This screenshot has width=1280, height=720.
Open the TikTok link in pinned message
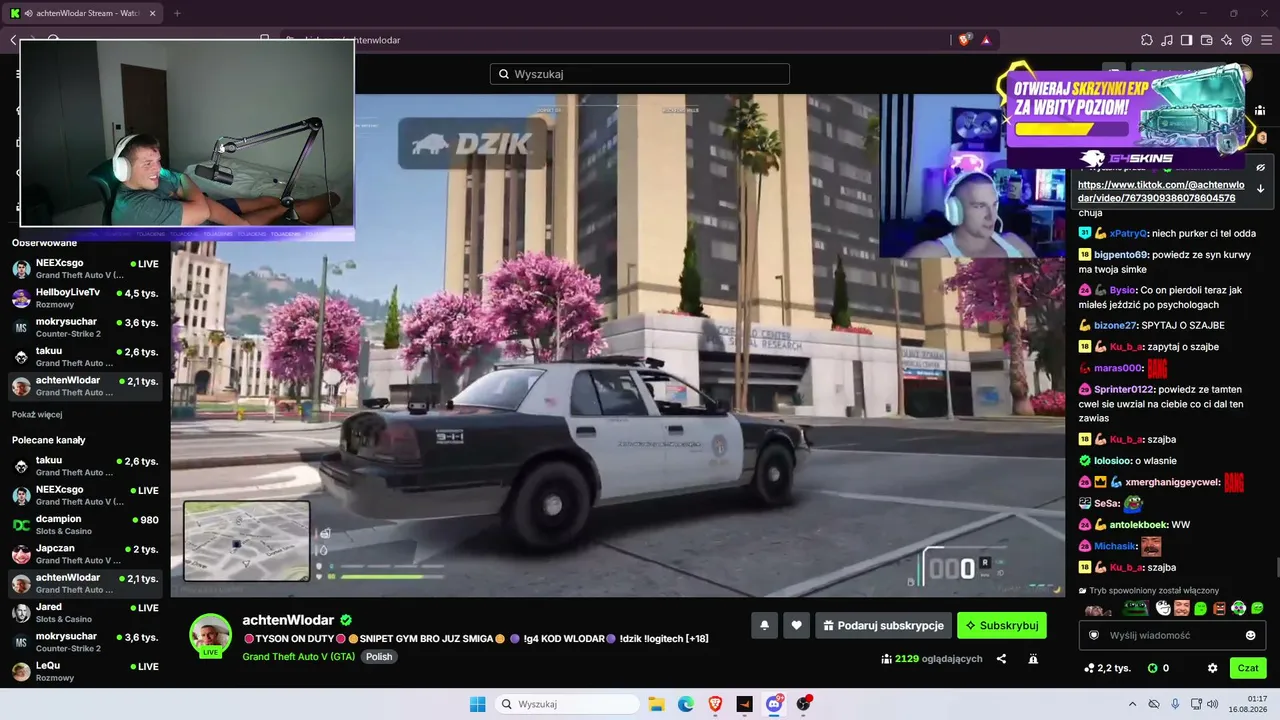tap(1161, 191)
